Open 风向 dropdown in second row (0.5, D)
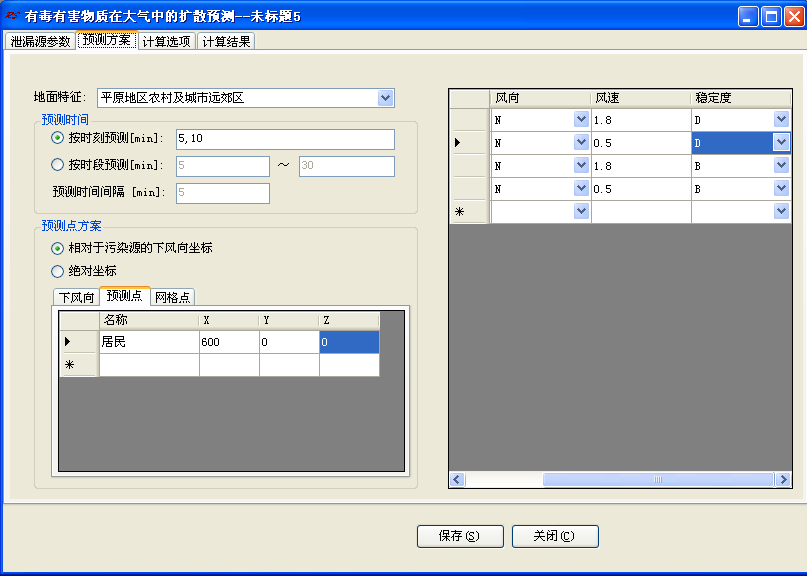 (x=581, y=142)
